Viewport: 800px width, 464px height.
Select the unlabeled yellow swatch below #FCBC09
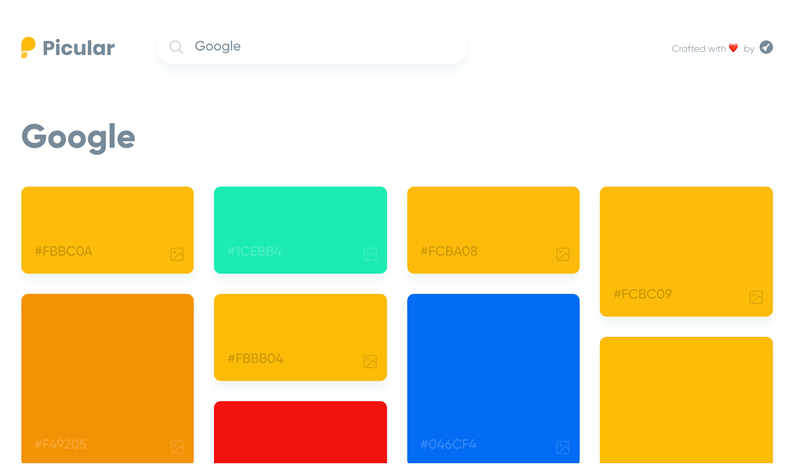pos(686,400)
